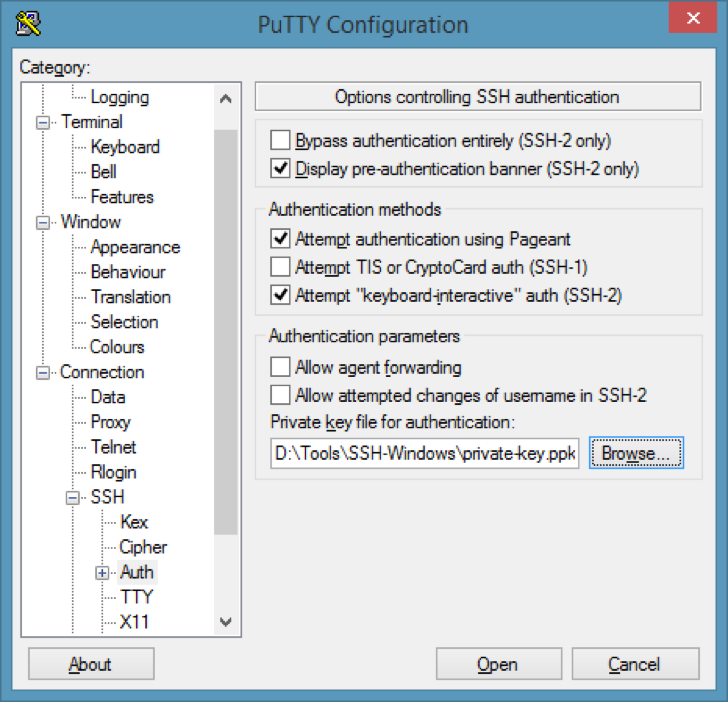The height and width of the screenshot is (702, 728).
Task: Collapse the Connection category node
Action: click(43, 373)
